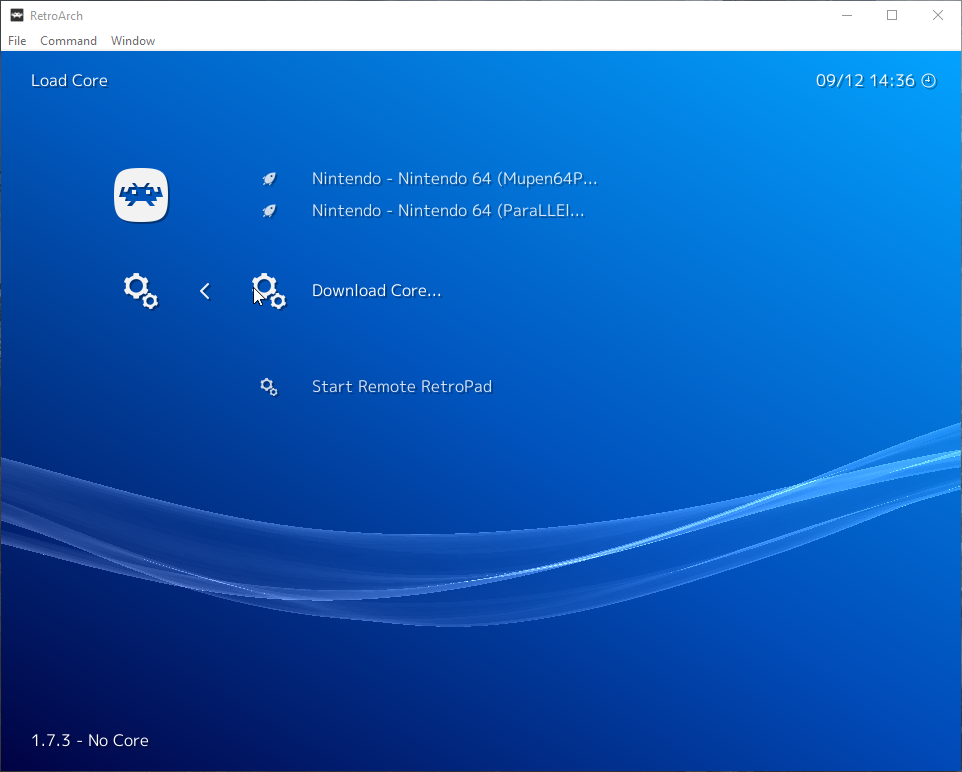Click the small gear icon beside Start Remote RetroPad
Viewport: 962px width, 772px height.
pyautogui.click(x=268, y=387)
